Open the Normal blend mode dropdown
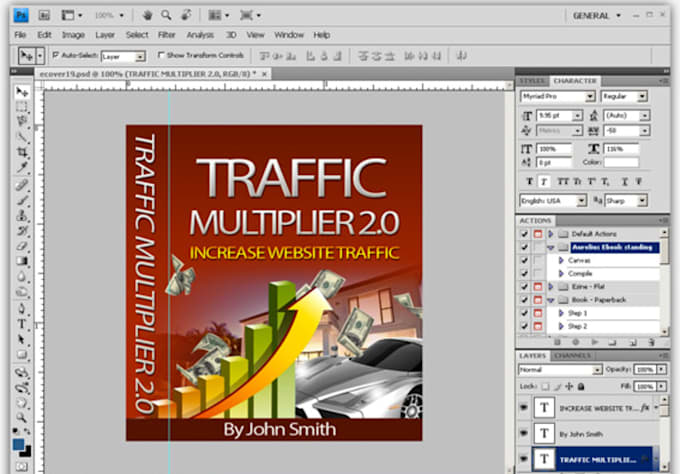Screen dimensions: 680x474 click(597, 370)
